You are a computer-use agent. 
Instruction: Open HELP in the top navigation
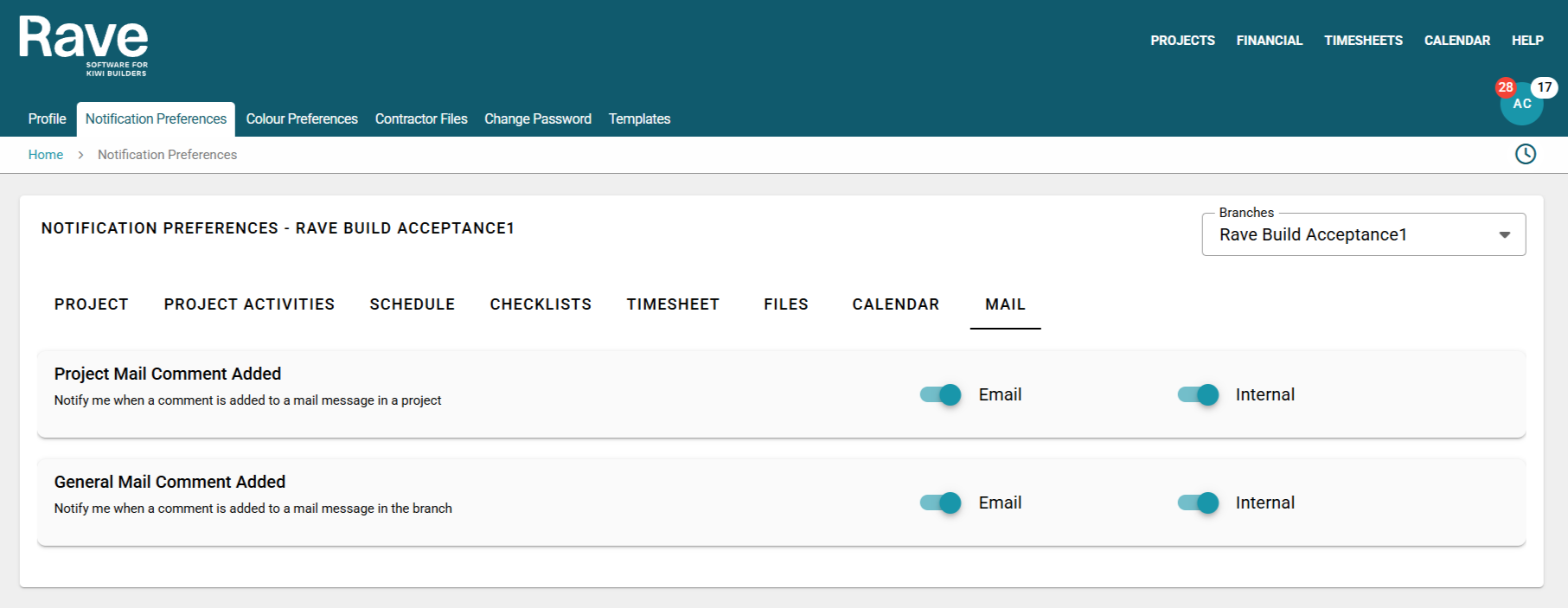tap(1527, 41)
